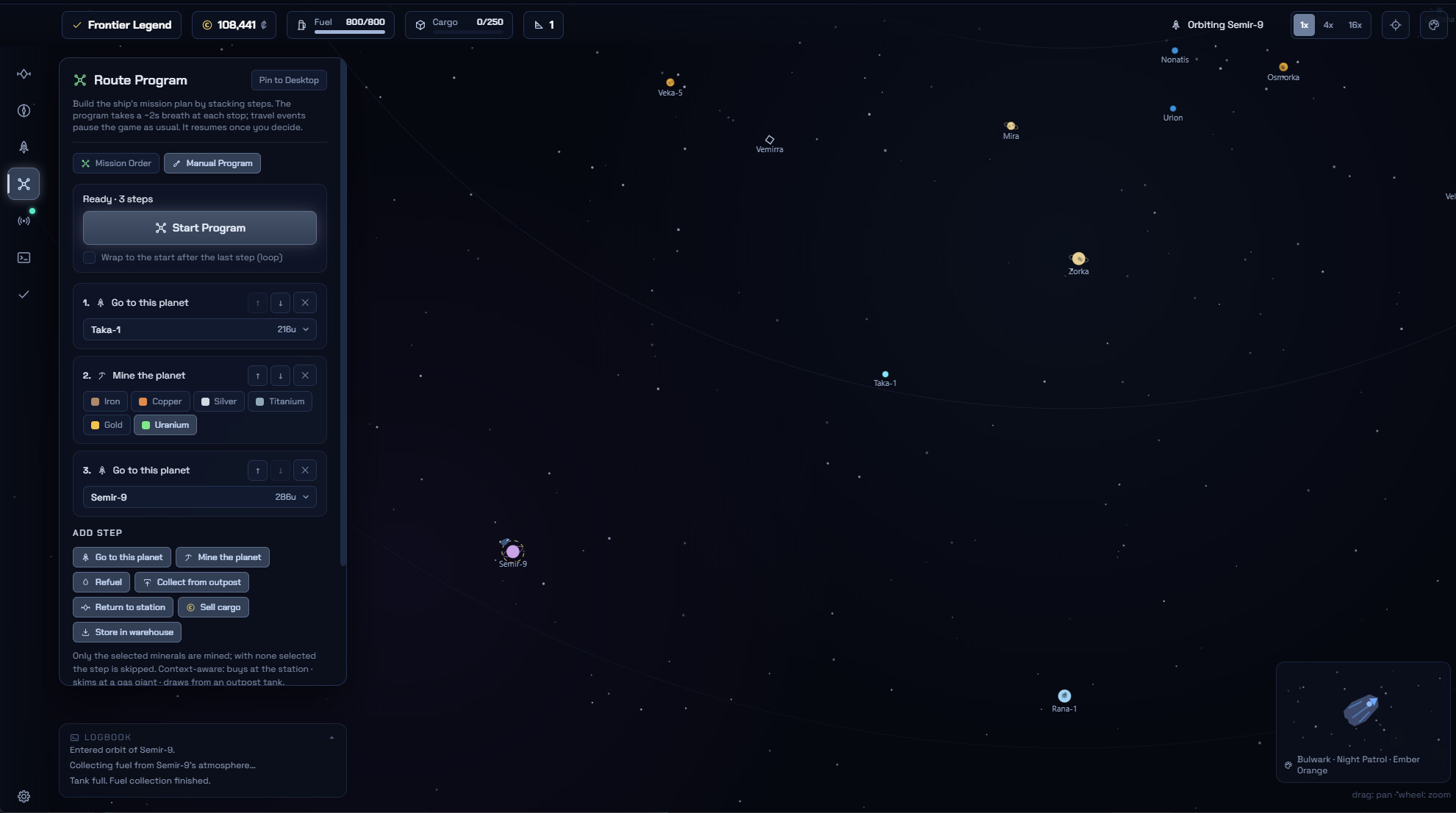Open Frontier Legend difficulty selector
The height and width of the screenshot is (813, 1456).
[122, 25]
